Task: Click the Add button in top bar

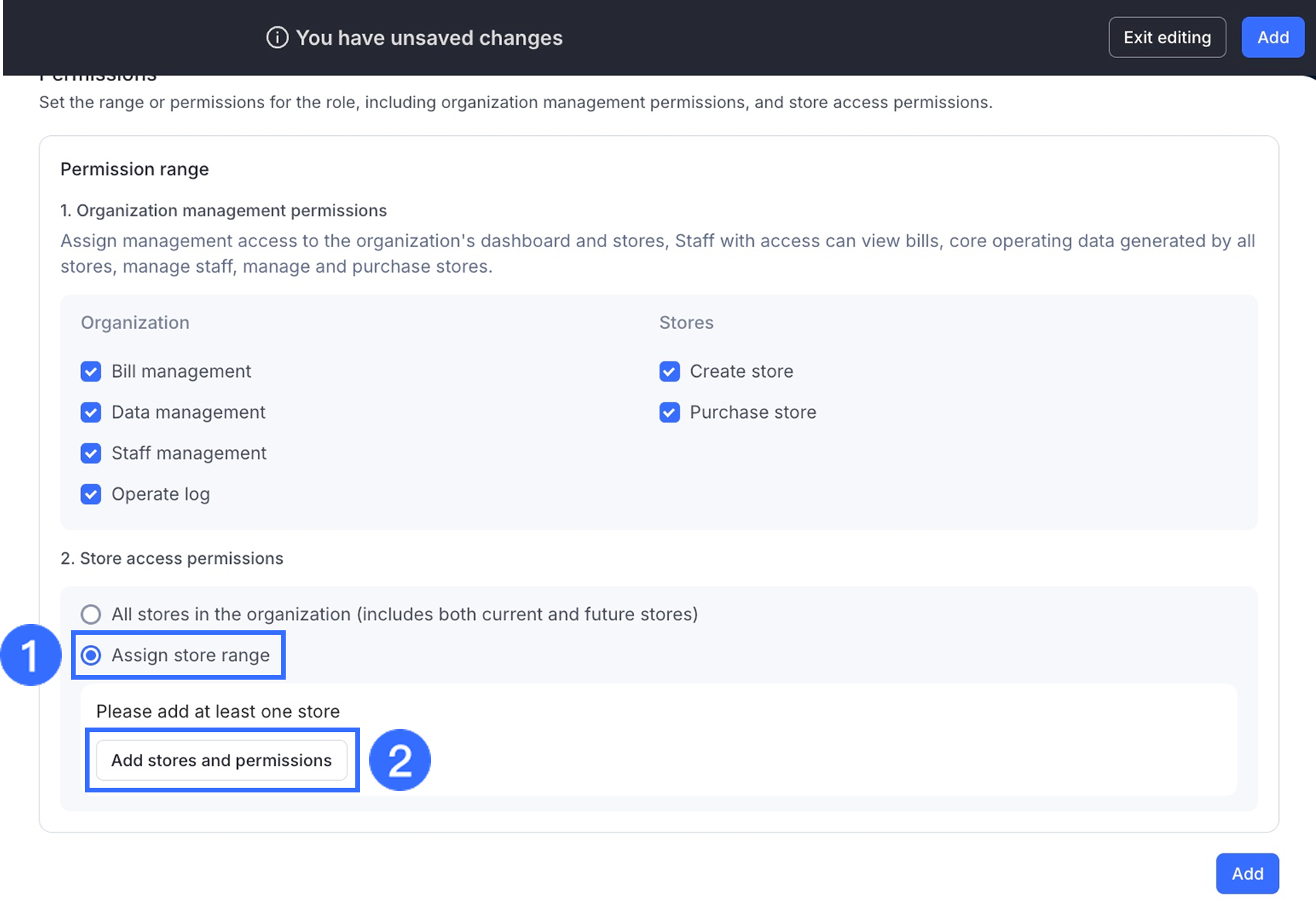Action: click(x=1273, y=37)
